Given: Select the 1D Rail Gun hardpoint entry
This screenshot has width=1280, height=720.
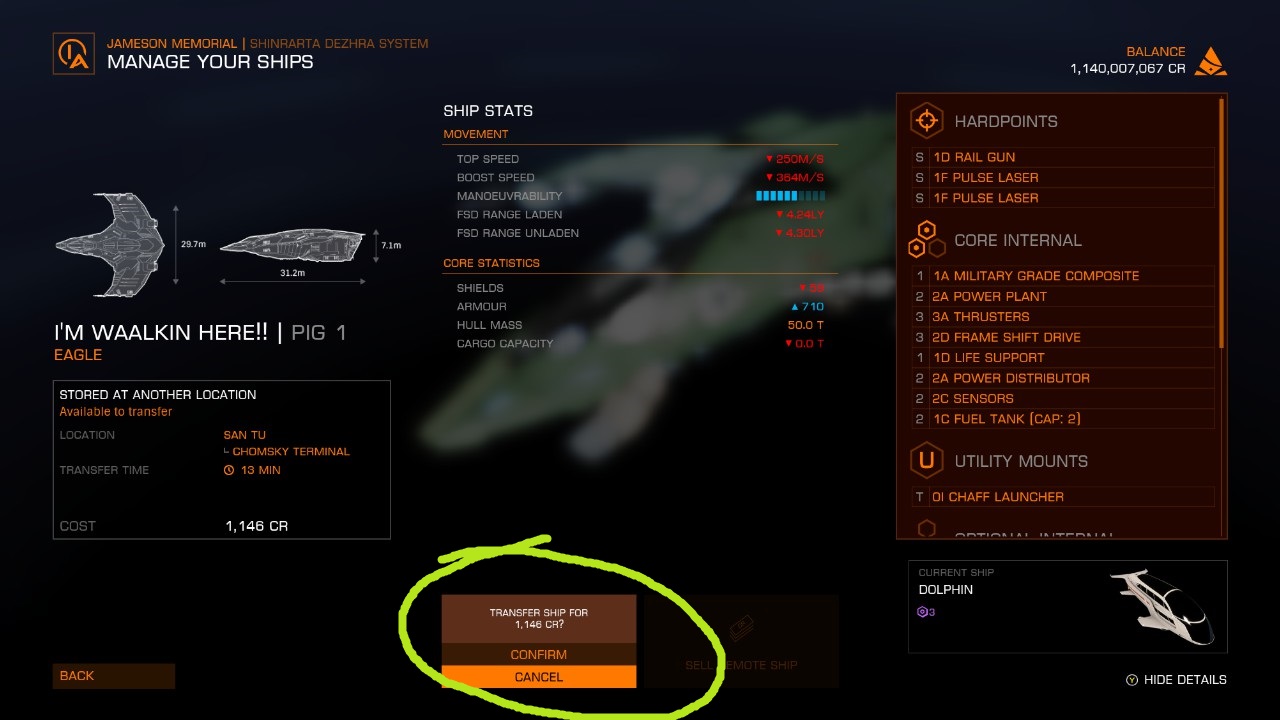Looking at the screenshot, I should point(1063,157).
